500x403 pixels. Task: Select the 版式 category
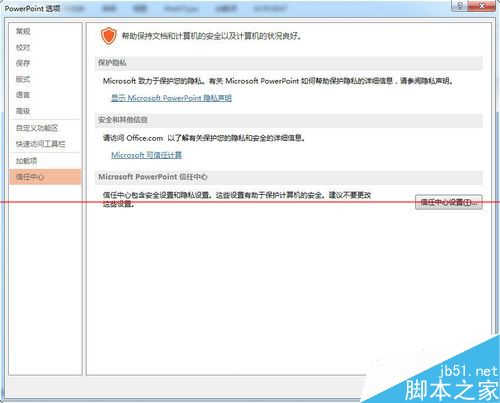[45, 79]
